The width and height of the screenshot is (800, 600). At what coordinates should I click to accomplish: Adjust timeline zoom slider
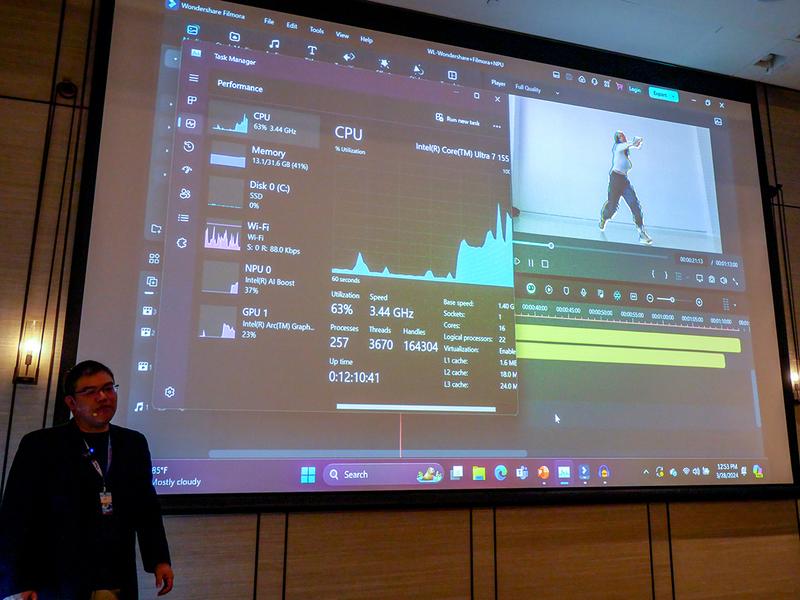coord(673,300)
